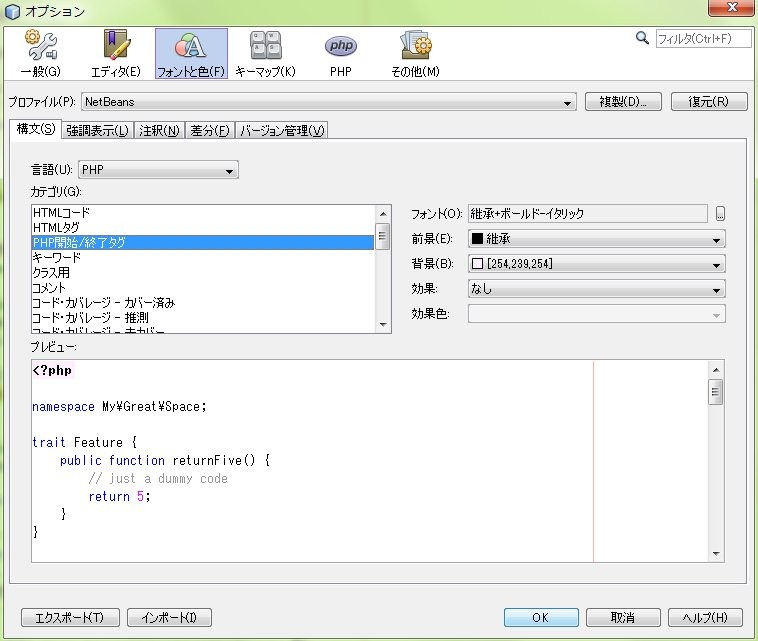This screenshot has height=641, width=758.
Task: Open the 言語(U) language dropdown showing PHP
Action: pyautogui.click(x=158, y=170)
